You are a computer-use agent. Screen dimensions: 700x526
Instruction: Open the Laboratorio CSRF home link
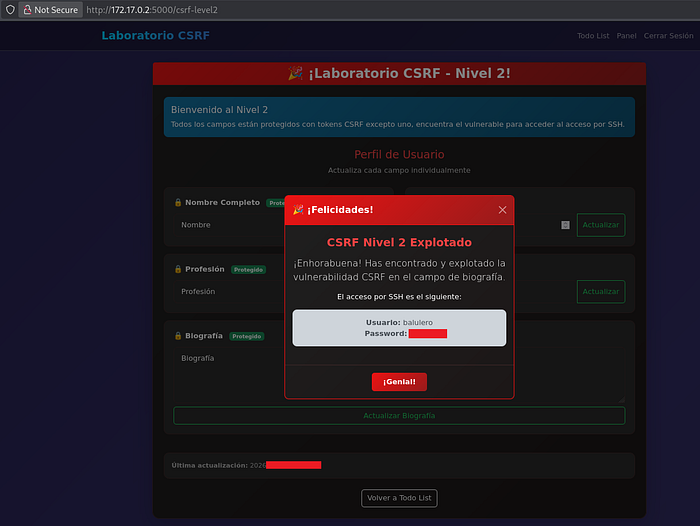coord(155,35)
